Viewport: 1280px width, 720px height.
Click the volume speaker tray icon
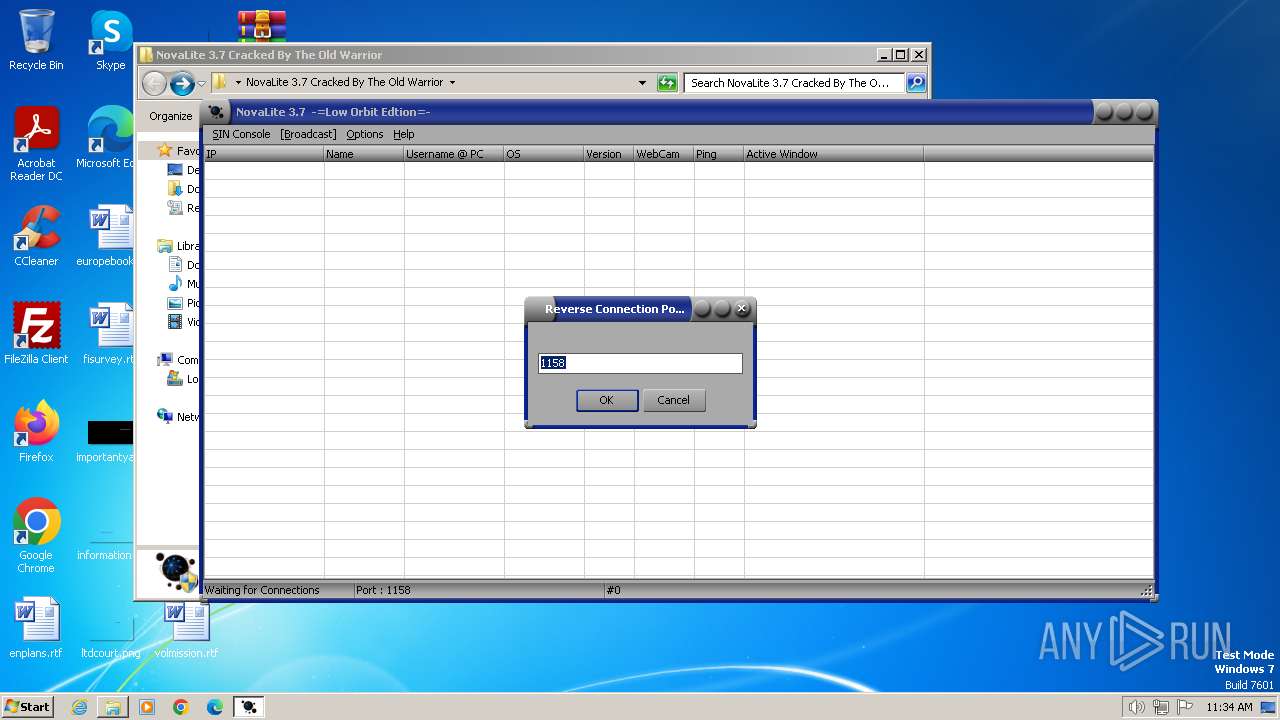point(1136,707)
